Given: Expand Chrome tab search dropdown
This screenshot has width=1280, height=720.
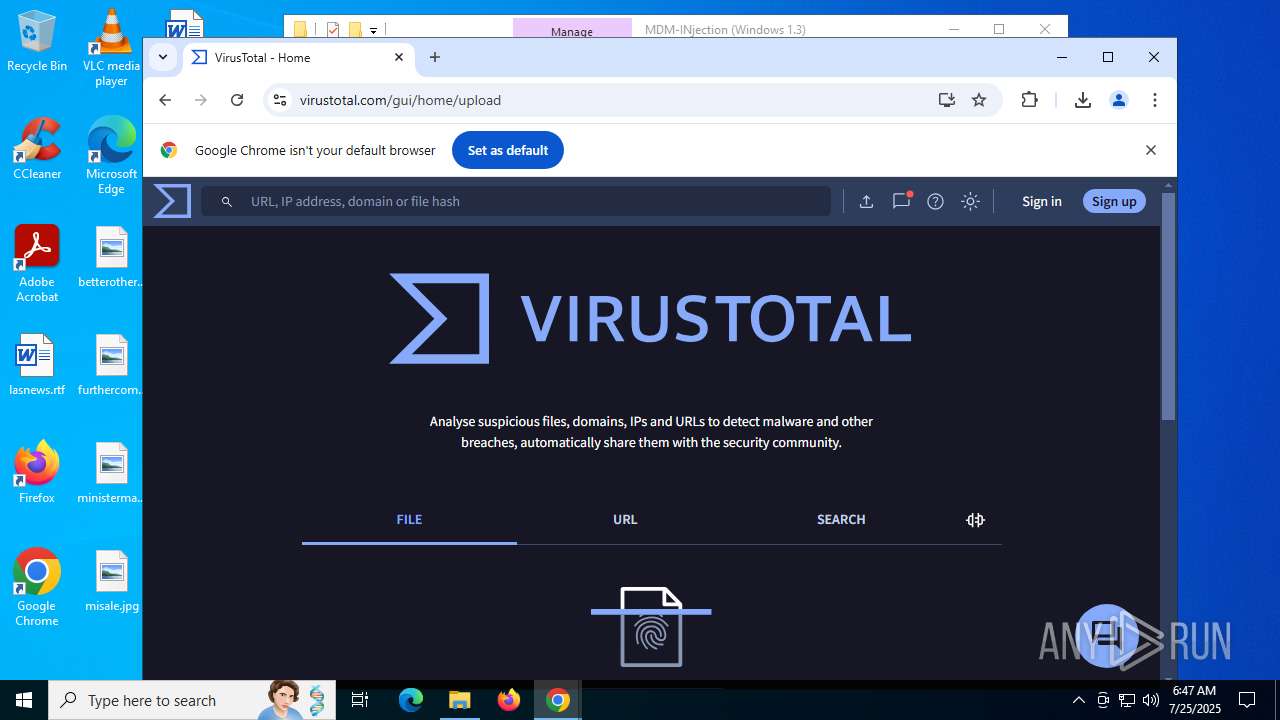Looking at the screenshot, I should pos(163,57).
